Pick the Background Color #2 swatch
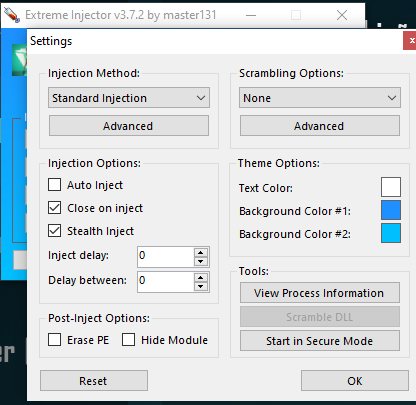The width and height of the screenshot is (416, 405). (391, 233)
